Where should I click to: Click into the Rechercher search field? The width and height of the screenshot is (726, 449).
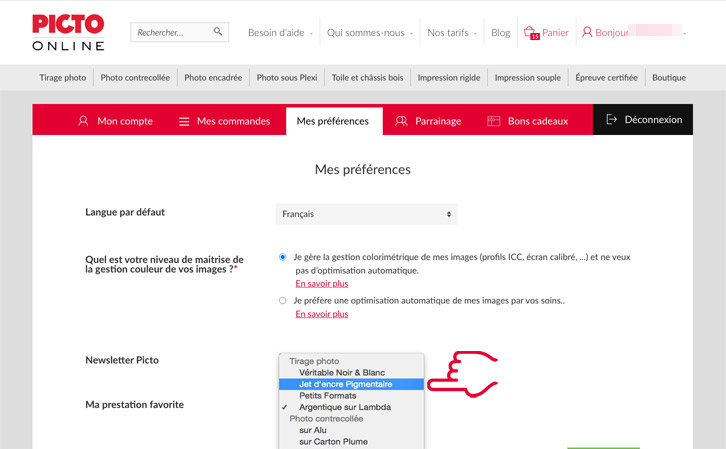168,33
